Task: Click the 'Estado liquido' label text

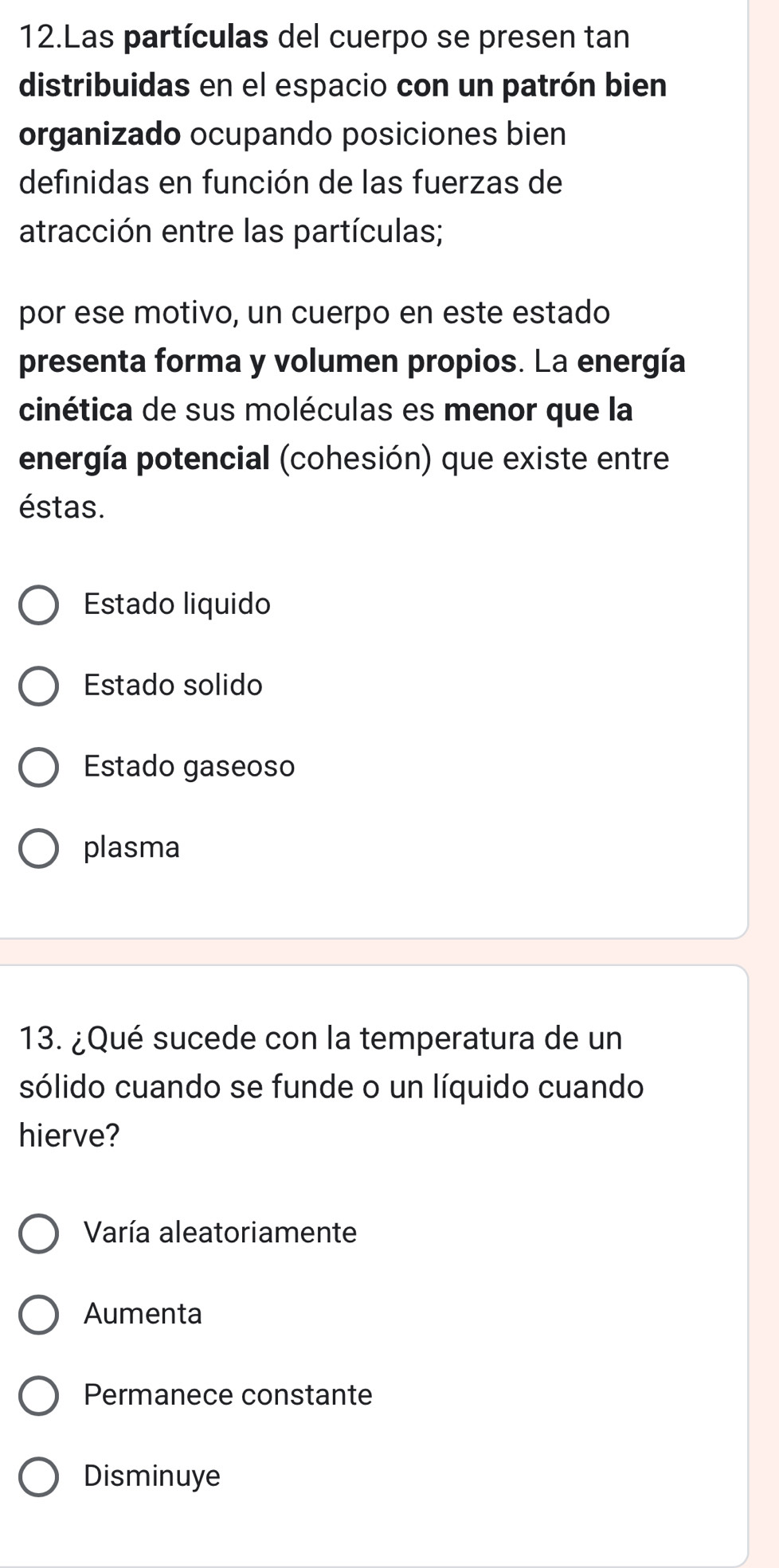Action: 177,604
